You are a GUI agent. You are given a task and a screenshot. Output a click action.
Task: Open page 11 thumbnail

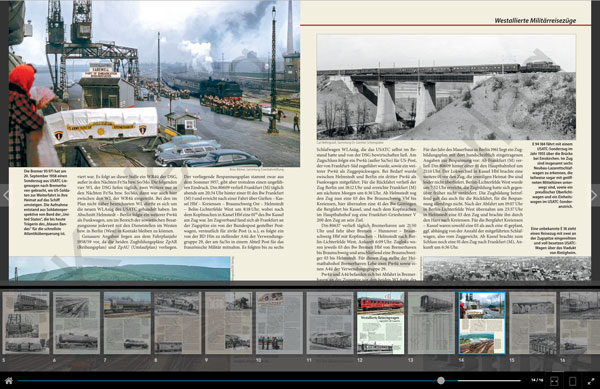(x=330, y=323)
